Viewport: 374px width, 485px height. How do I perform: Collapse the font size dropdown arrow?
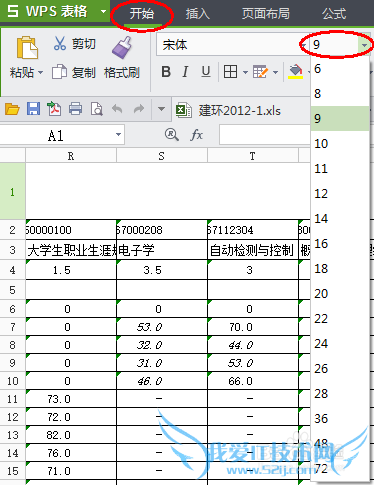coord(365,45)
